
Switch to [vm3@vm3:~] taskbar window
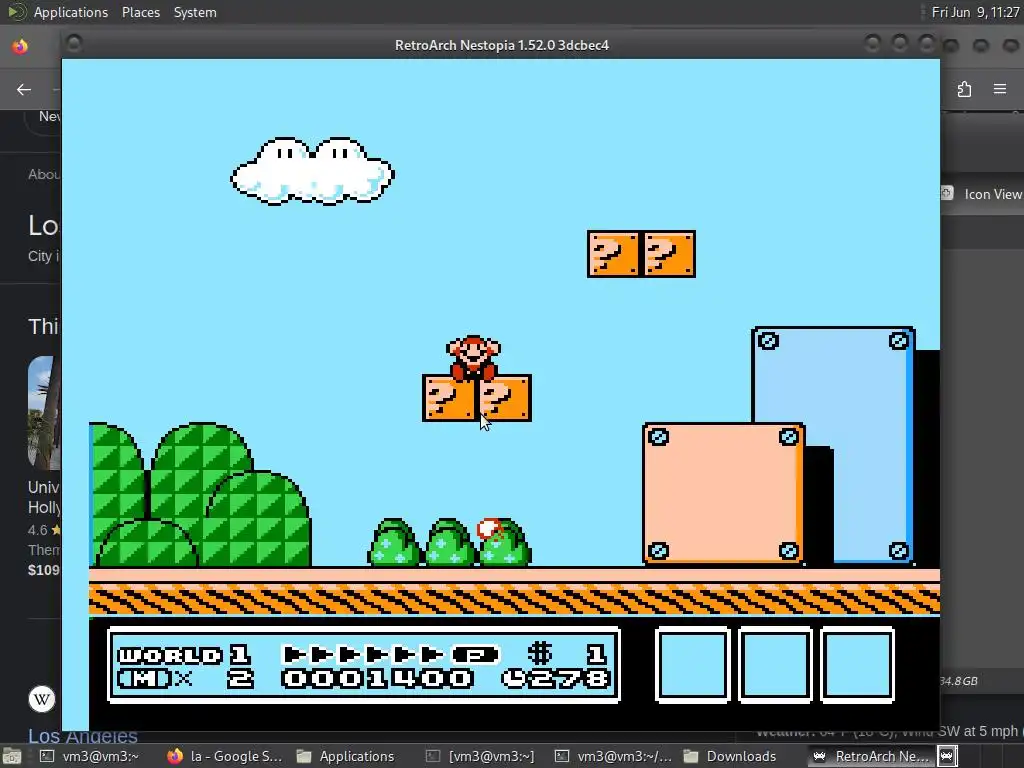click(480, 756)
